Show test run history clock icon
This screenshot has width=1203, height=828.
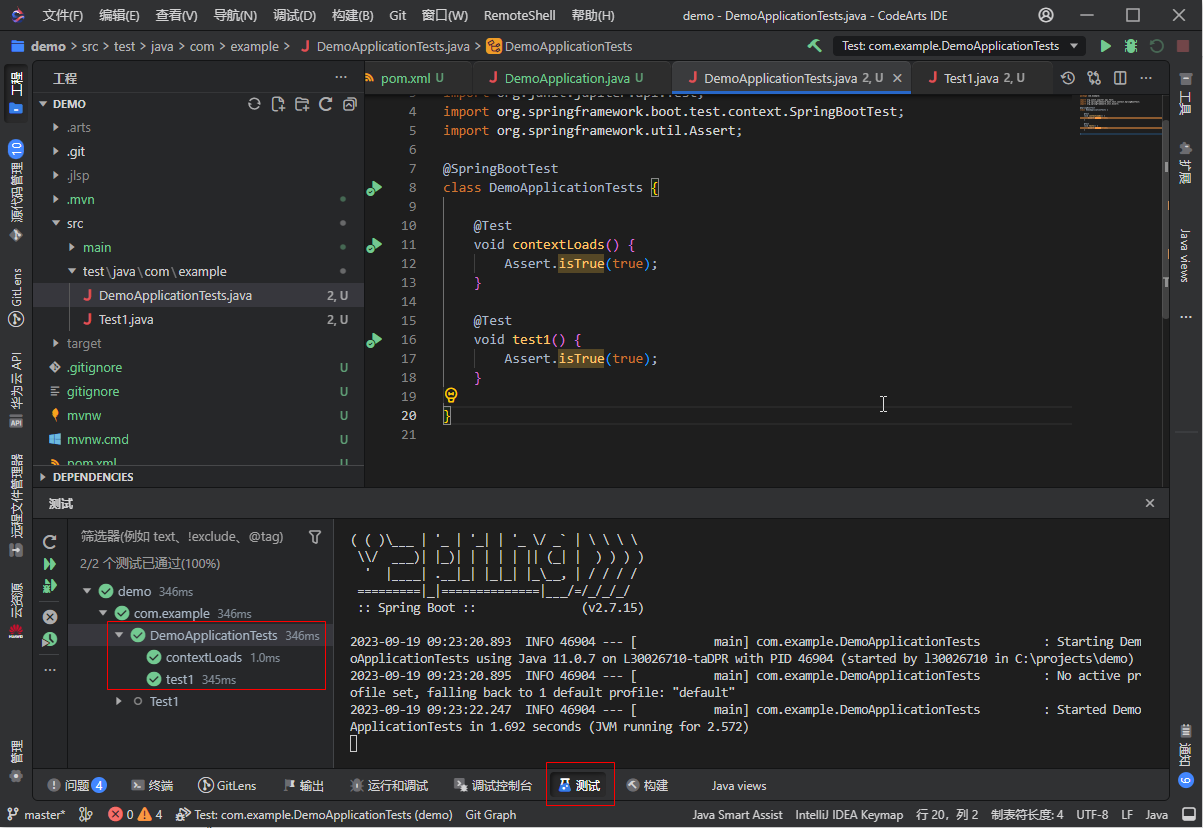(49, 641)
